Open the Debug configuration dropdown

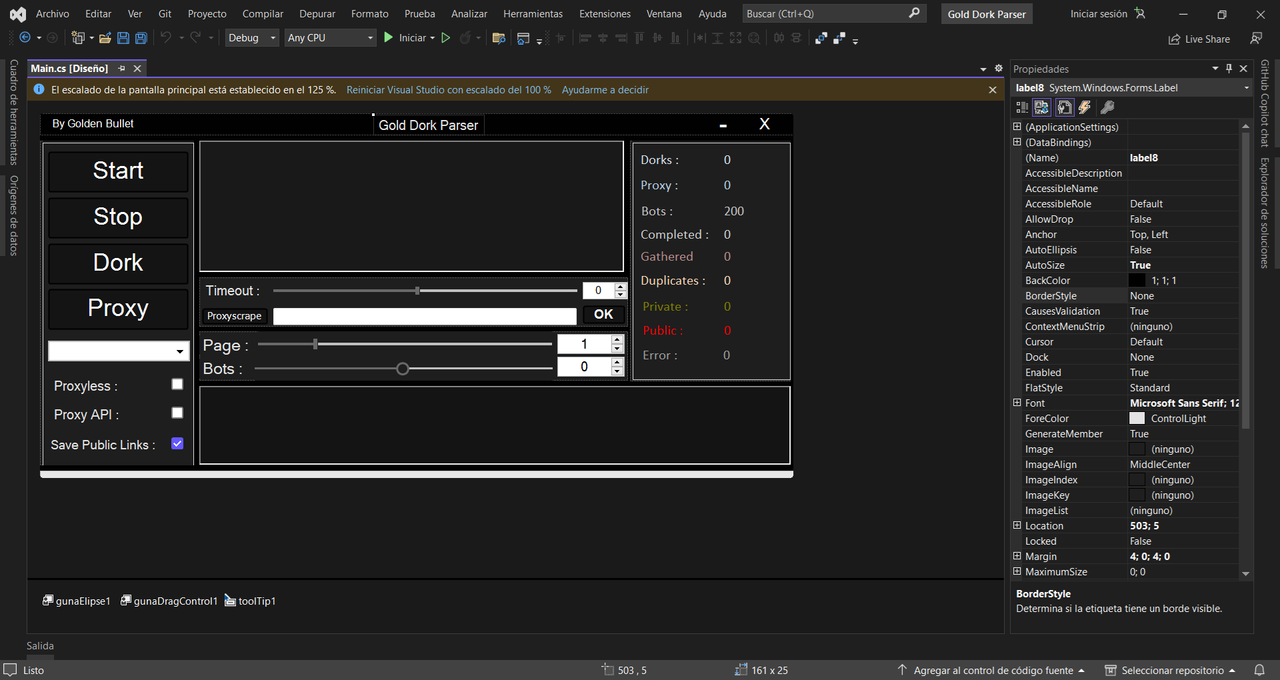(x=252, y=38)
